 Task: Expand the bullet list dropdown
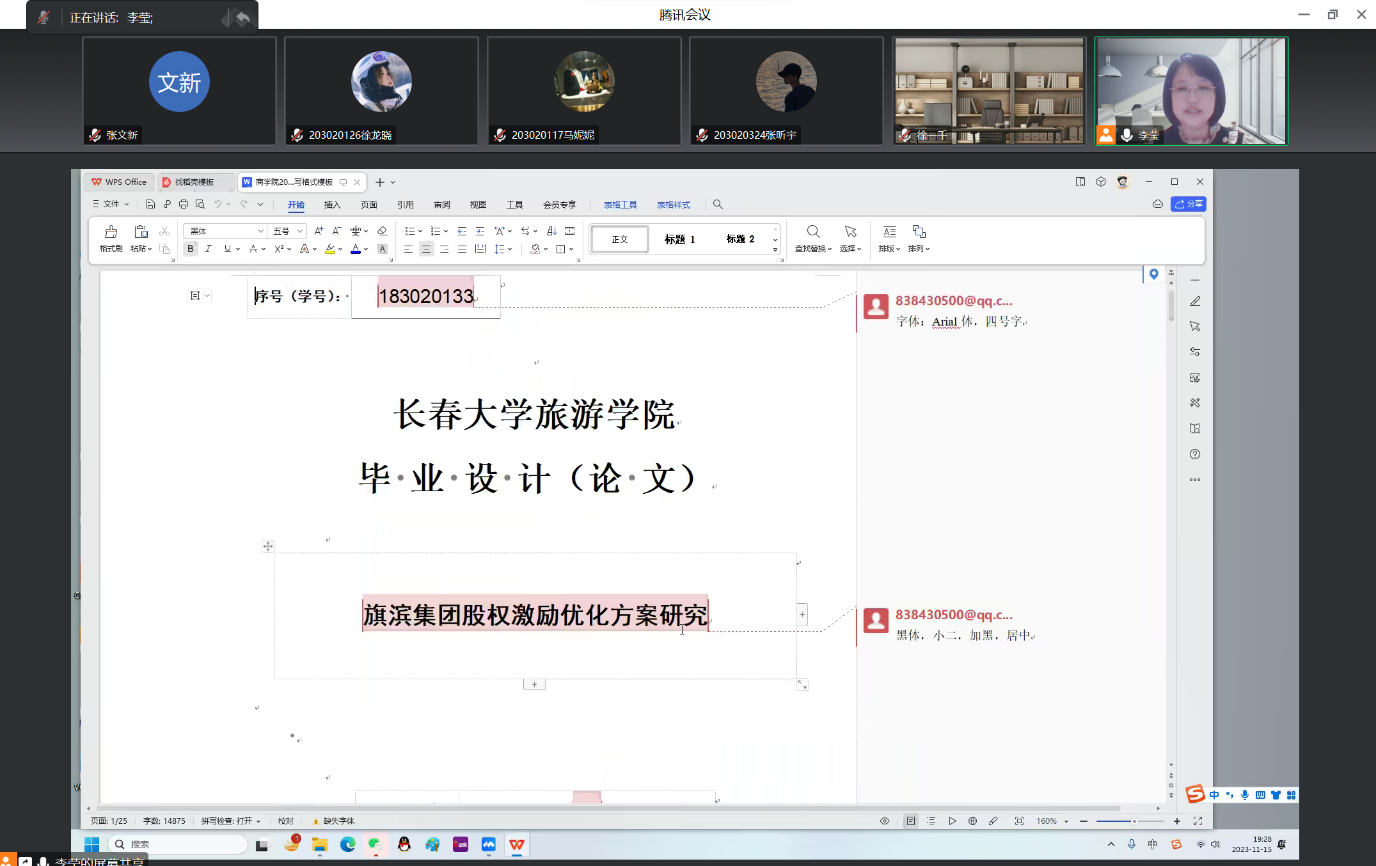[420, 231]
